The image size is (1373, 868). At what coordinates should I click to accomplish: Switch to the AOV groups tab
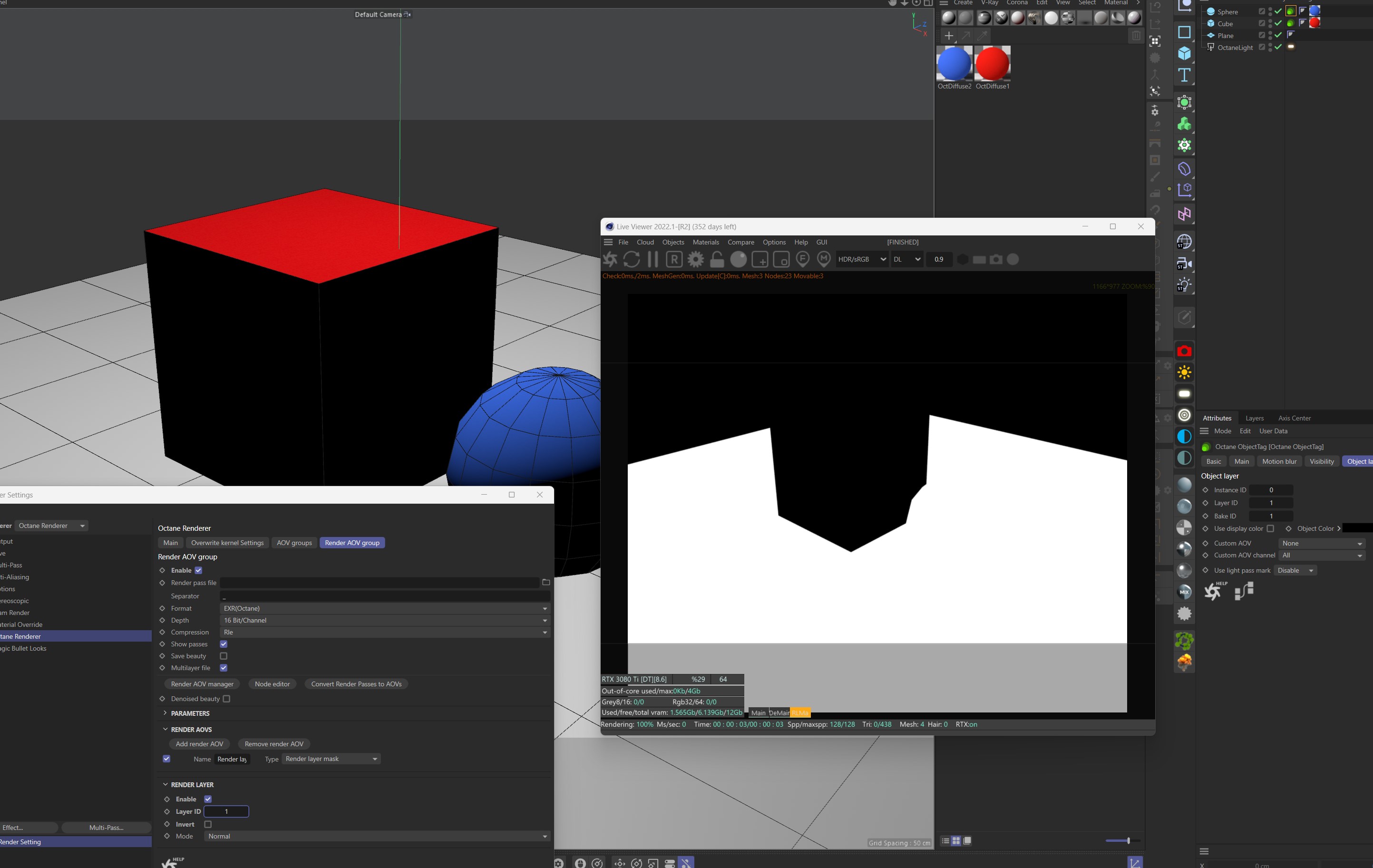tap(294, 543)
